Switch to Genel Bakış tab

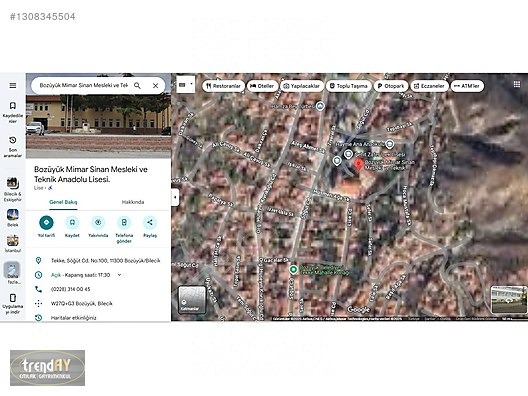coord(63,202)
